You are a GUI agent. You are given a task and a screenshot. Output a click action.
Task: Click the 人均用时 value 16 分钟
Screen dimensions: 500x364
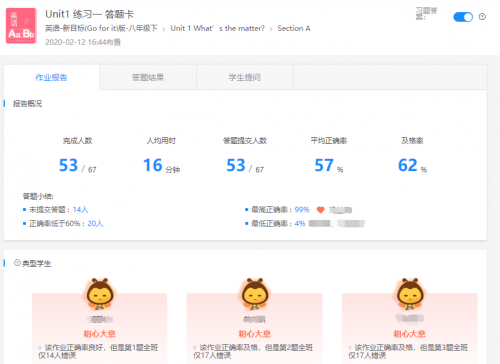click(x=161, y=165)
